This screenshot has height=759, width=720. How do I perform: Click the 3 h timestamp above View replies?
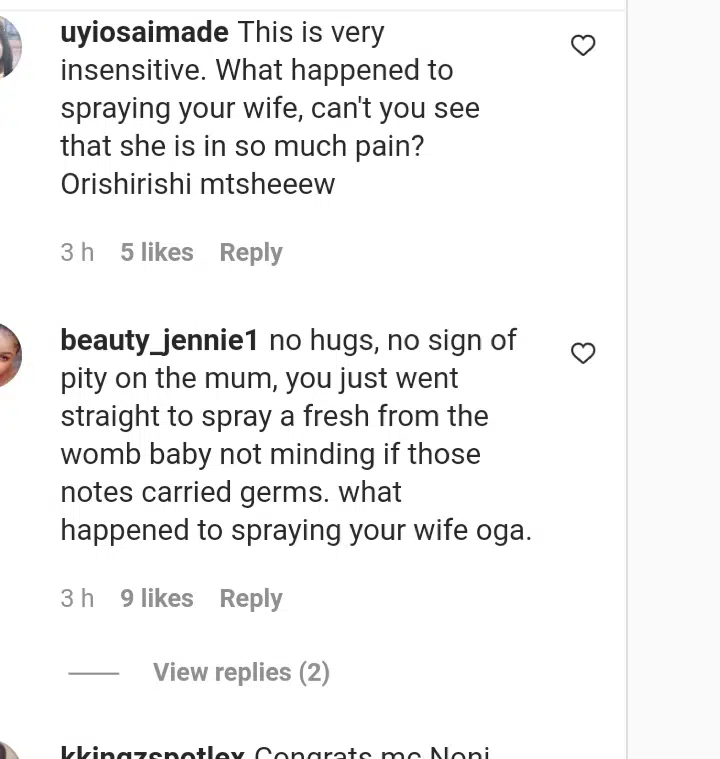point(77,599)
